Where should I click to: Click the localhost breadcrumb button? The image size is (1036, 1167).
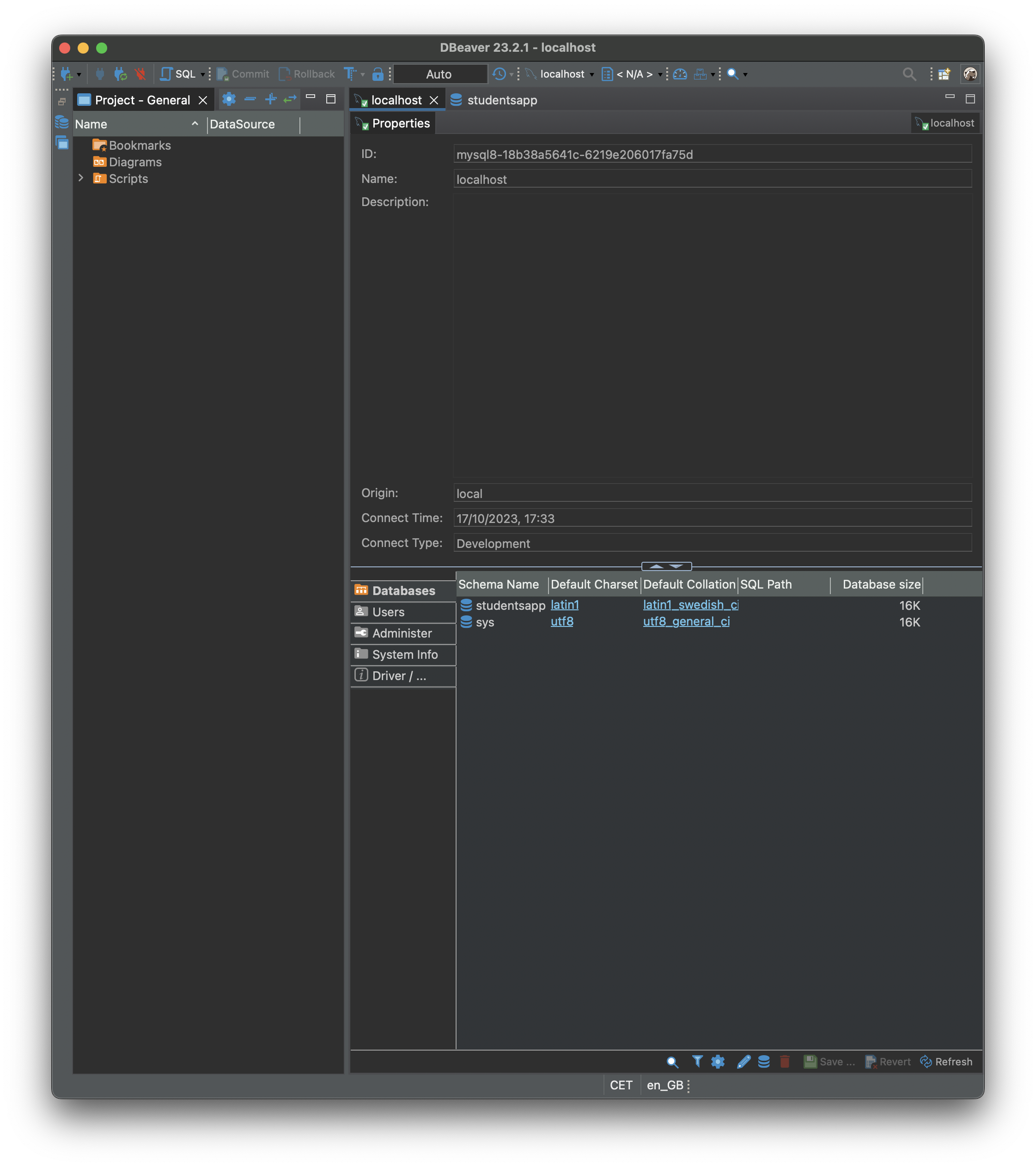(945, 123)
